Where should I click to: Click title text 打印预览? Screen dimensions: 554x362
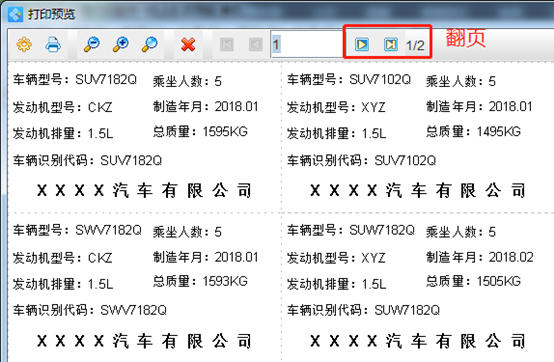coord(52,14)
